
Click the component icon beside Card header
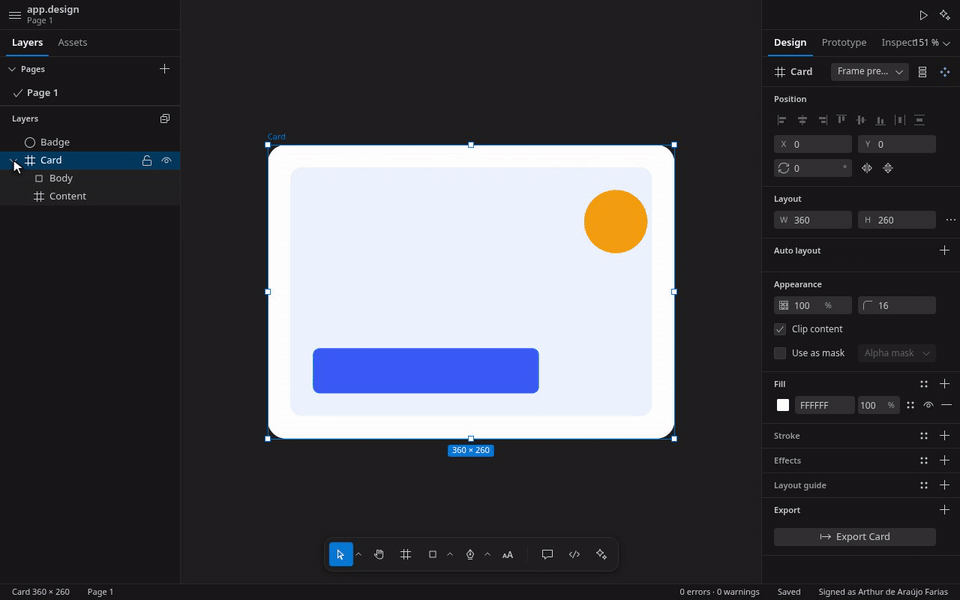pos(945,72)
